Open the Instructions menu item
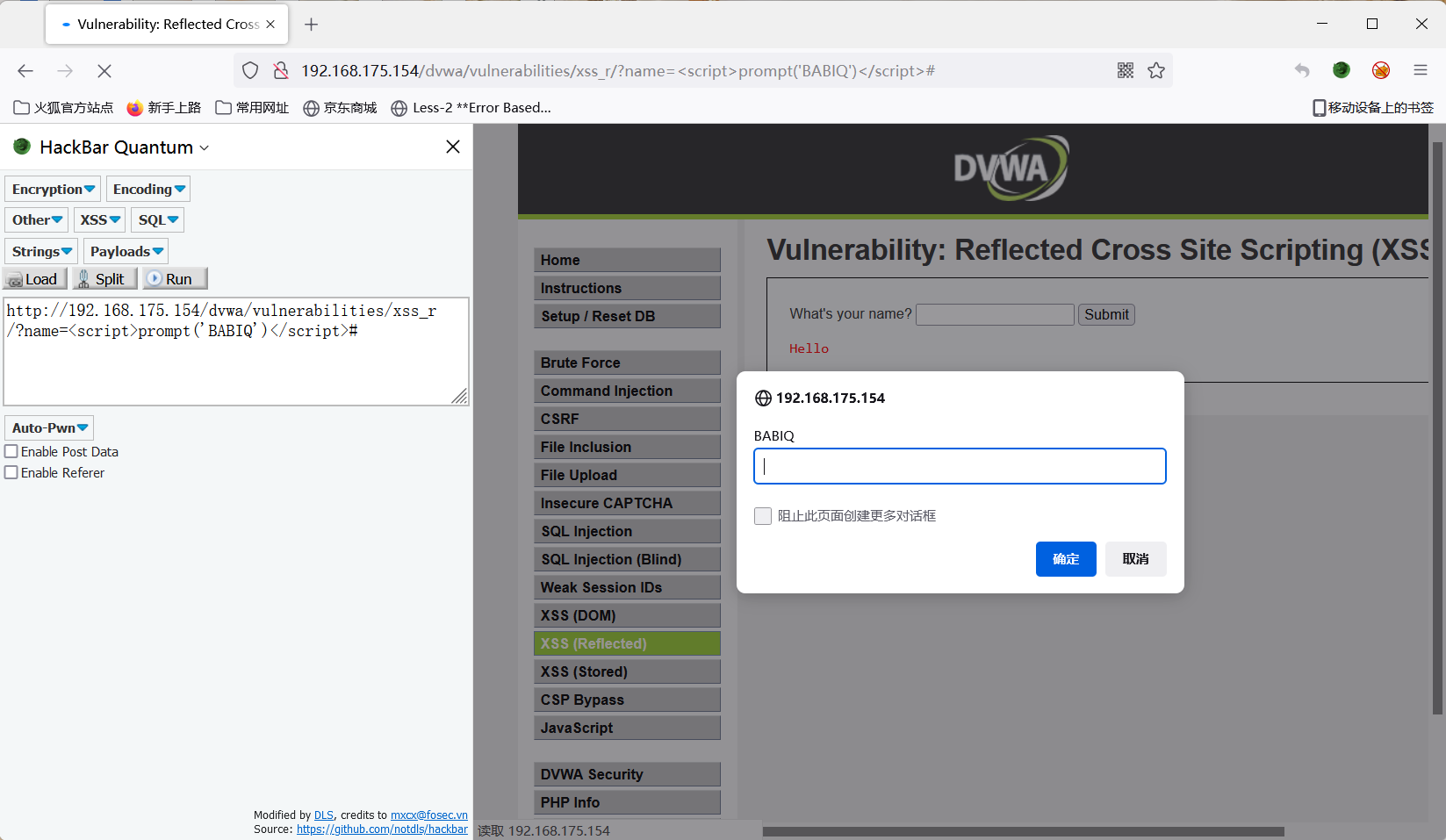The width and height of the screenshot is (1446, 840). 627,288
